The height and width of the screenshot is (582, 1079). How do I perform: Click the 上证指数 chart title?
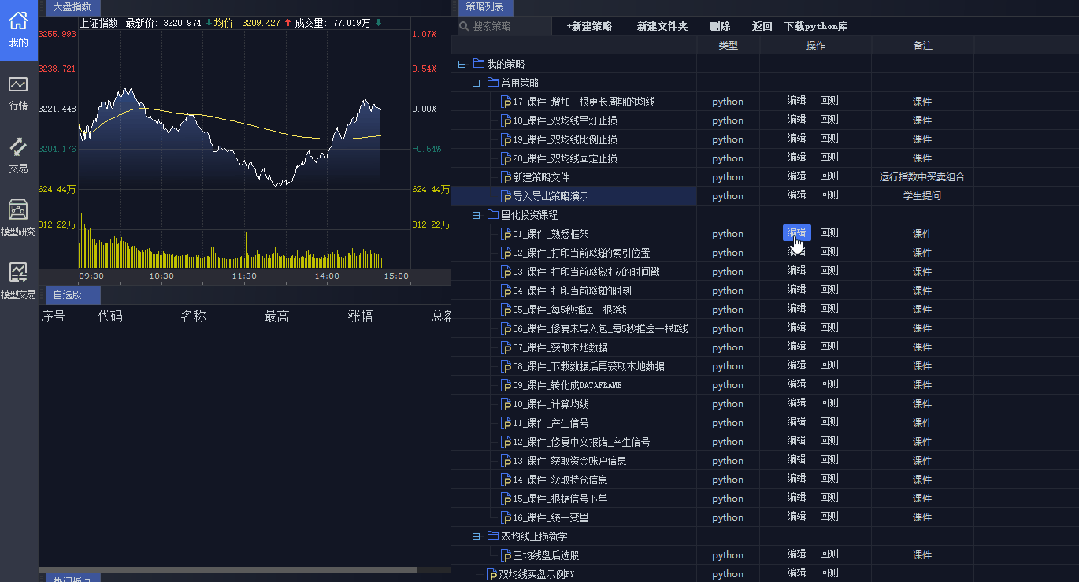pos(98,23)
